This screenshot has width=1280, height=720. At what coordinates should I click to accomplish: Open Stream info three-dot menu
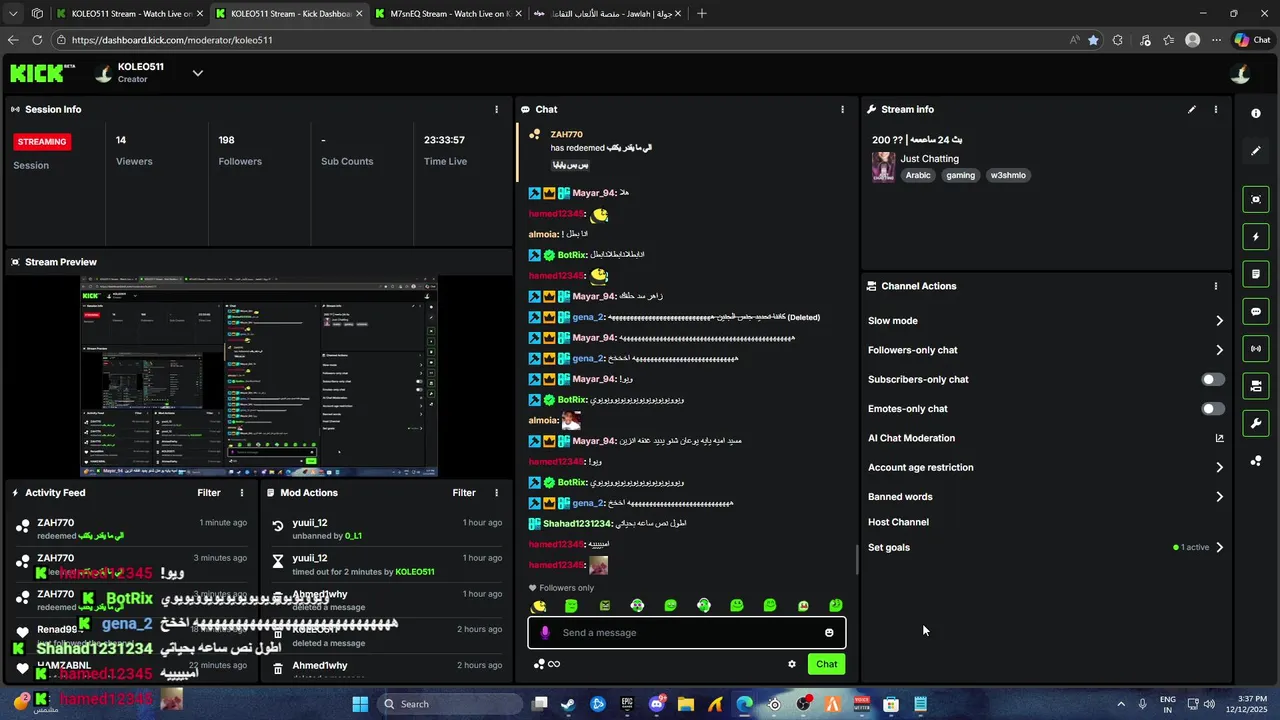coord(1216,109)
